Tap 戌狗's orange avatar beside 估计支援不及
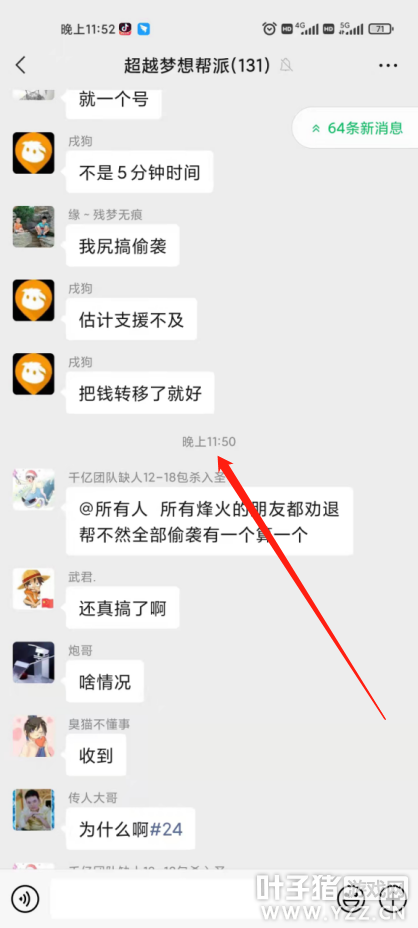Screen dimensions: 418x928 [x=33, y=300]
